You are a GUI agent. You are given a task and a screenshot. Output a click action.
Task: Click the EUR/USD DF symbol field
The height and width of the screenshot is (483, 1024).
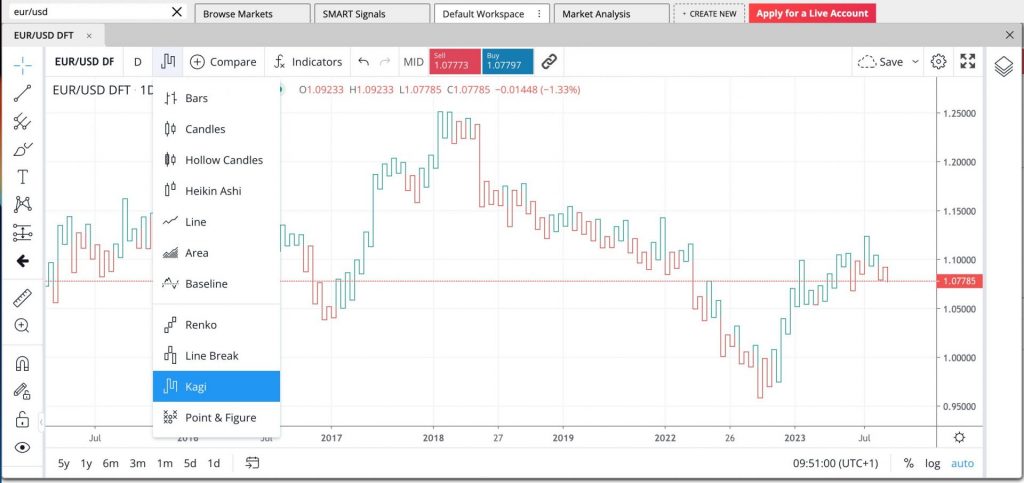click(x=84, y=62)
